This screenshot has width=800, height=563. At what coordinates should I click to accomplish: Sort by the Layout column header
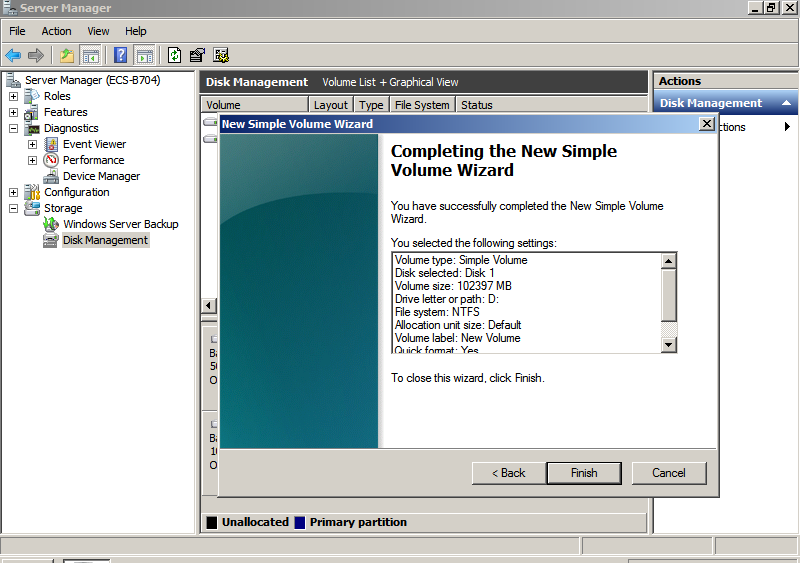pos(331,105)
